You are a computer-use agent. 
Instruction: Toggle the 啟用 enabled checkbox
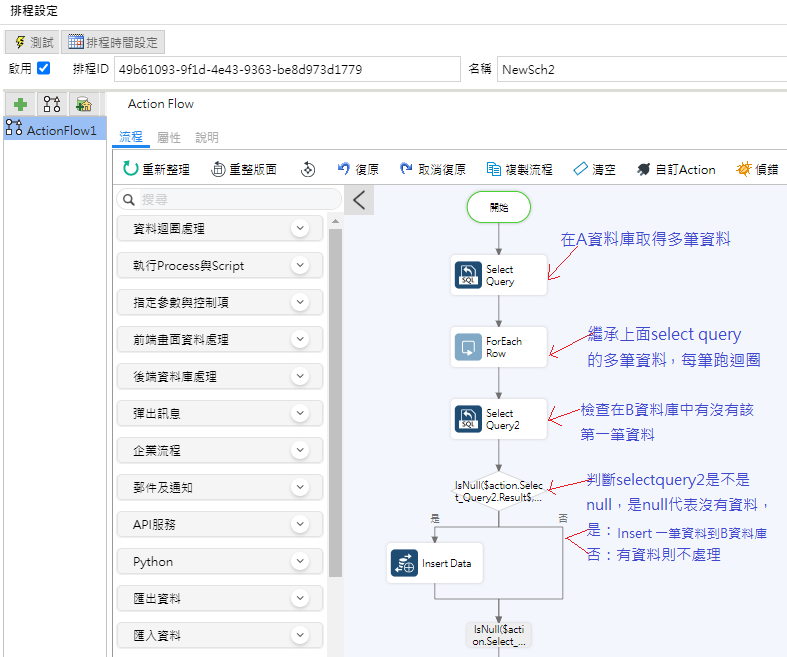click(x=44, y=68)
